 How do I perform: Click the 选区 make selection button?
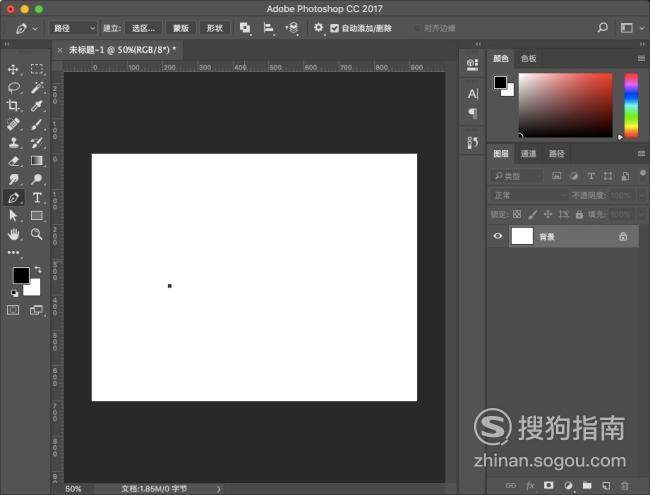143,28
